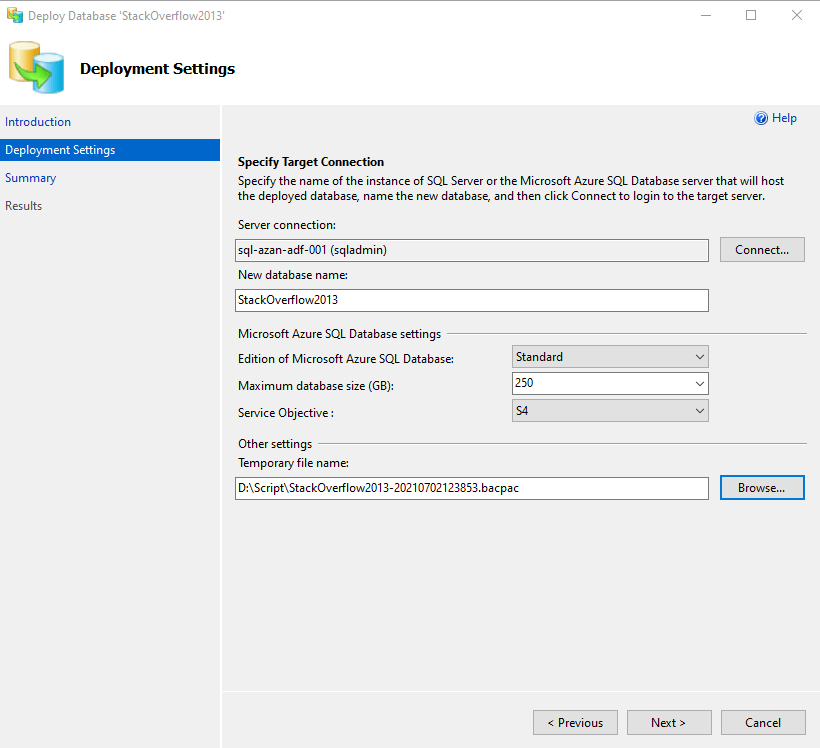Go to the Introduction wizard page

[x=38, y=122]
